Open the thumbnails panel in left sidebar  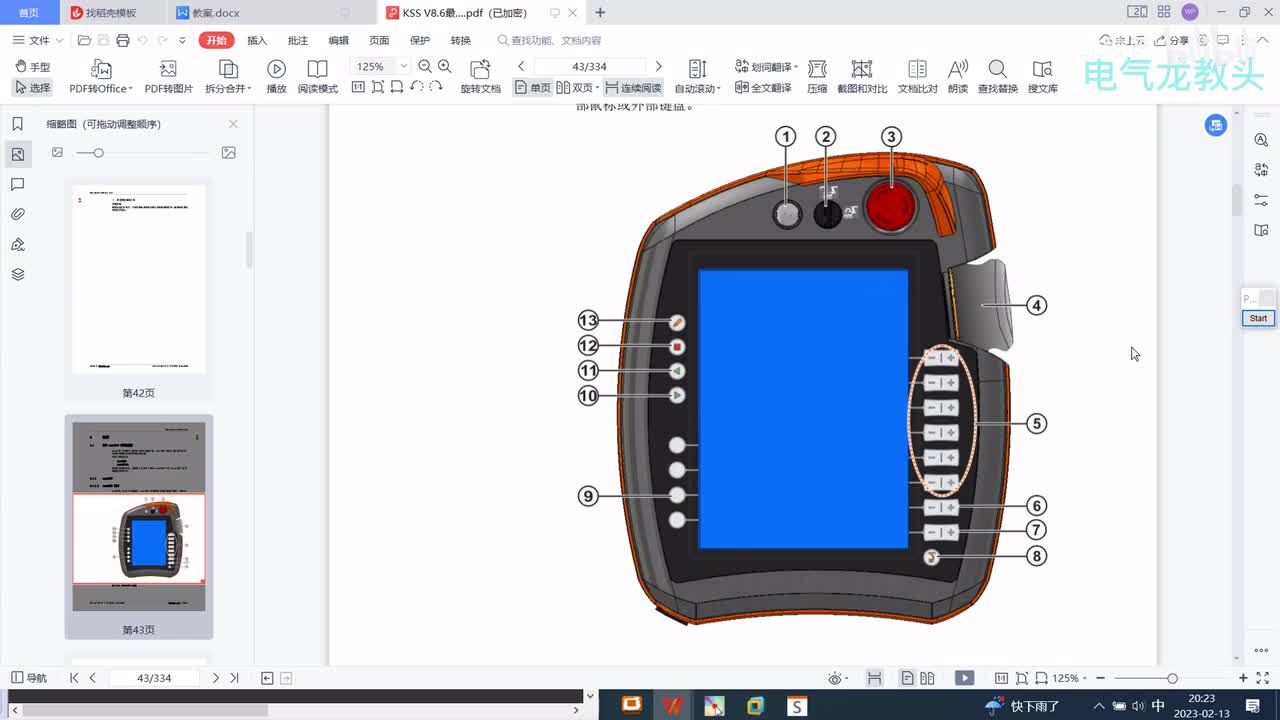(18, 154)
